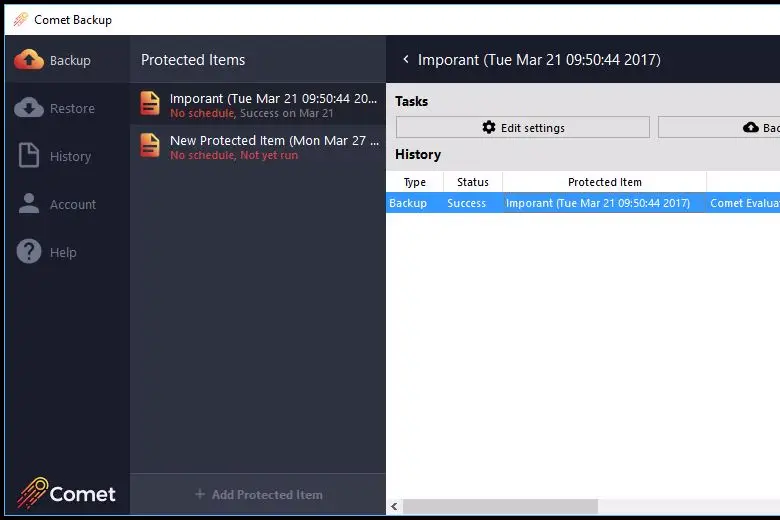Screen dimensions: 780x520
Task: Open the Account section
Action: pos(67,204)
